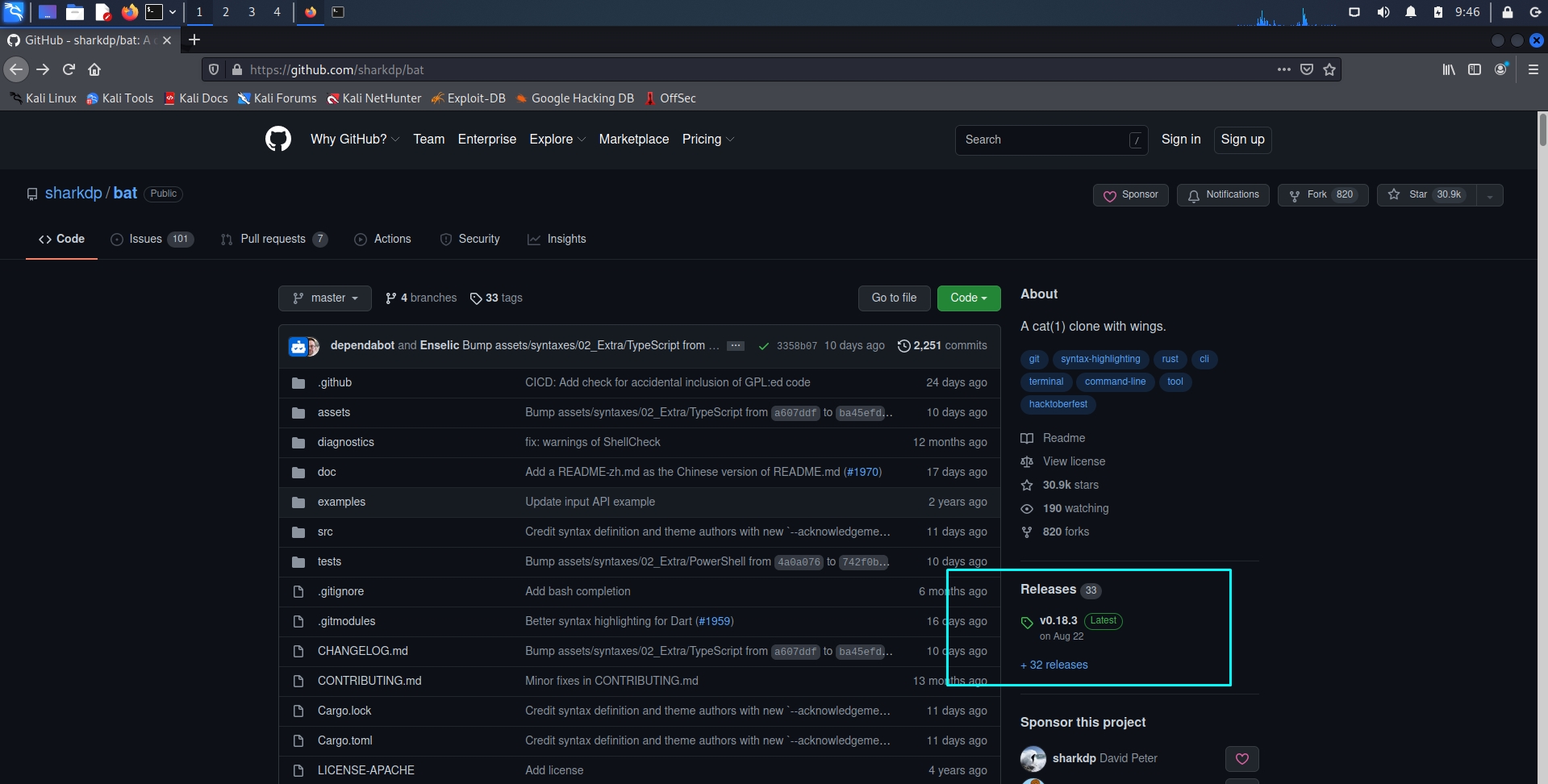Expand the Pricing menu
This screenshot has height=784, width=1548.
[708, 139]
